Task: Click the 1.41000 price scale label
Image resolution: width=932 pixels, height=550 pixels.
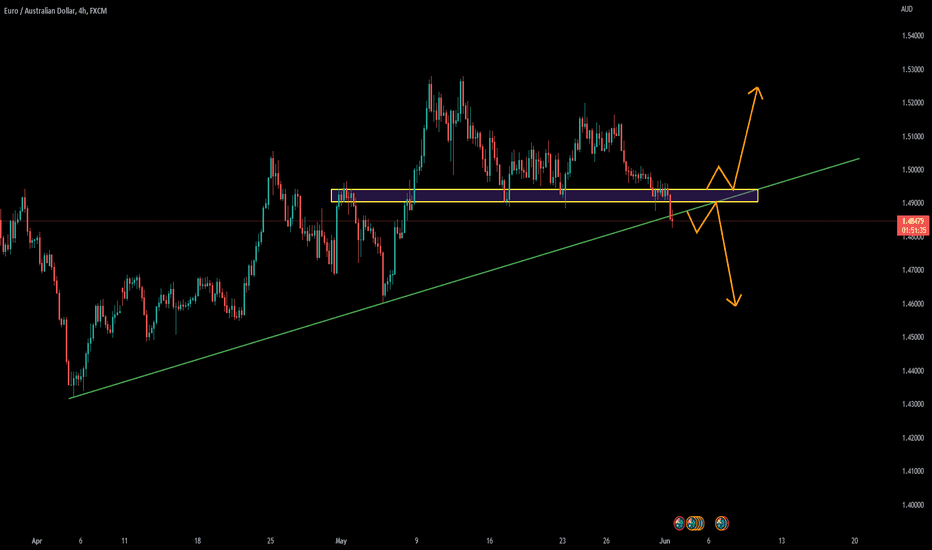Action: (x=912, y=472)
